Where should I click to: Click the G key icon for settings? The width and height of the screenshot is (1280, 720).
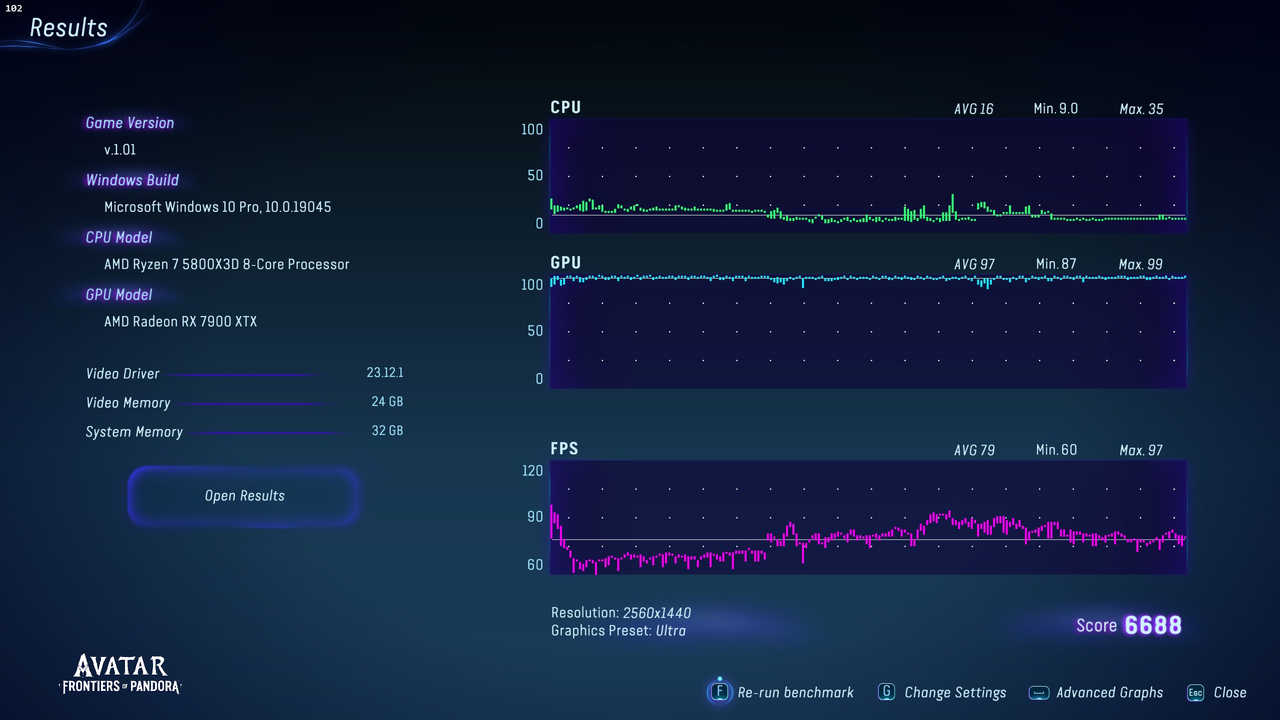click(x=886, y=692)
